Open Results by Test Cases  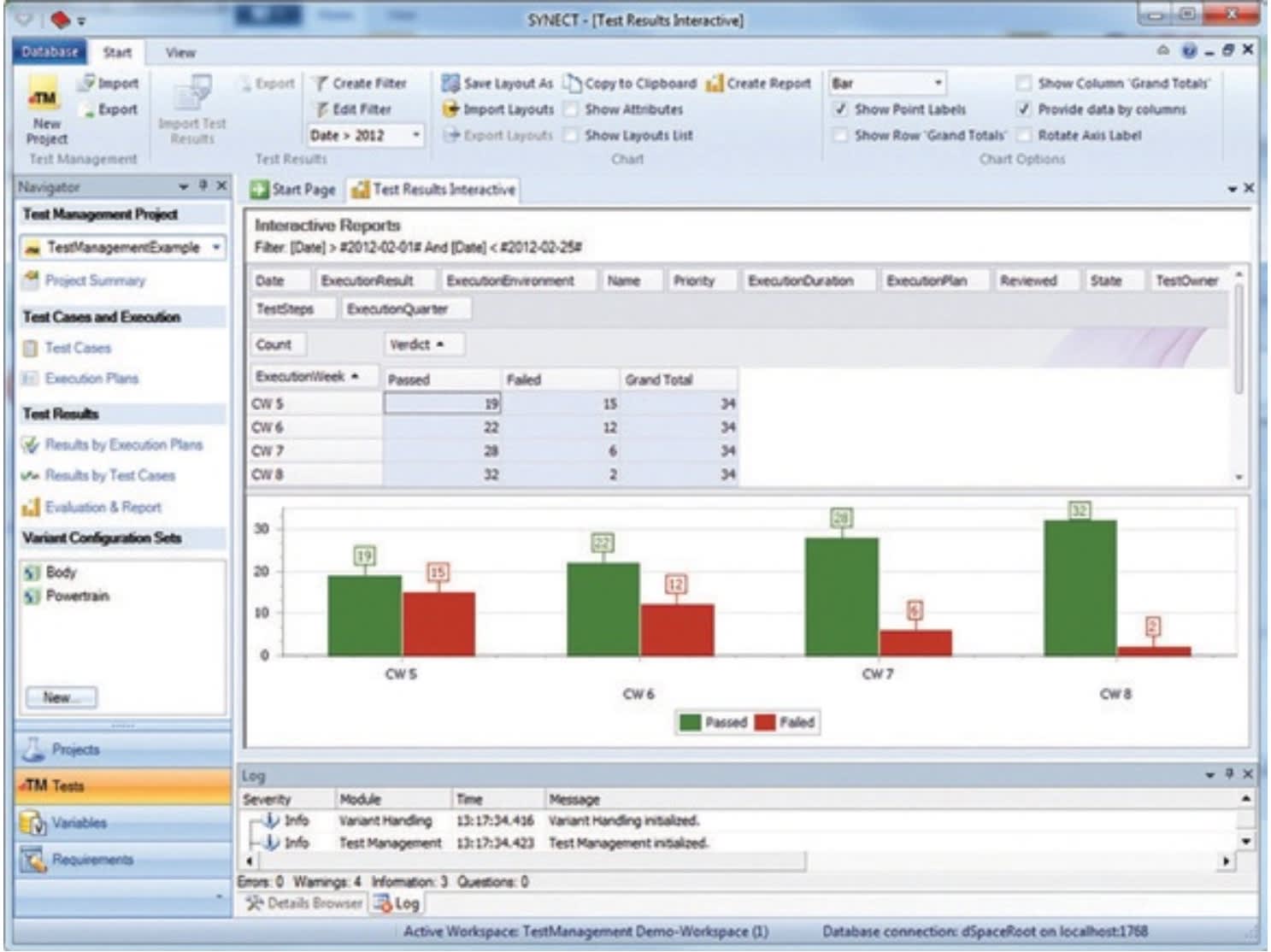(x=109, y=475)
